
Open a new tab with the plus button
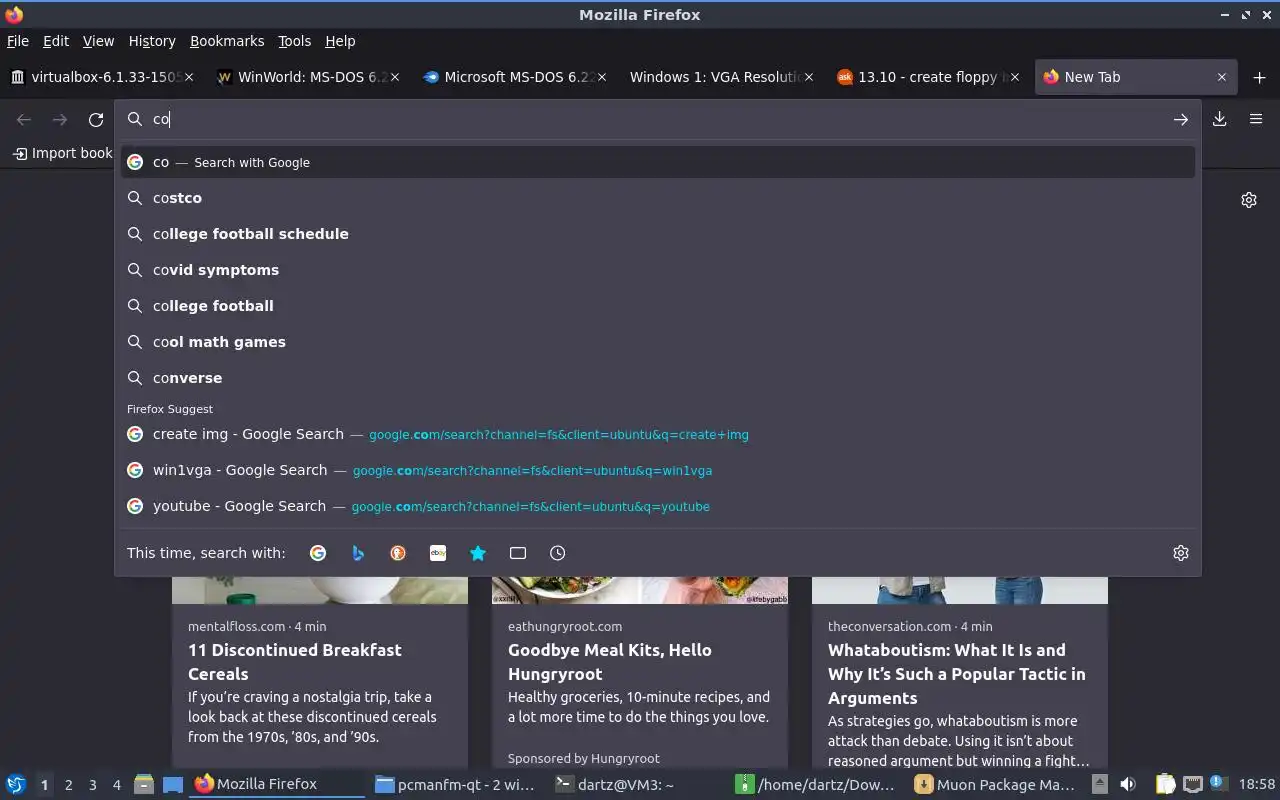[1259, 77]
